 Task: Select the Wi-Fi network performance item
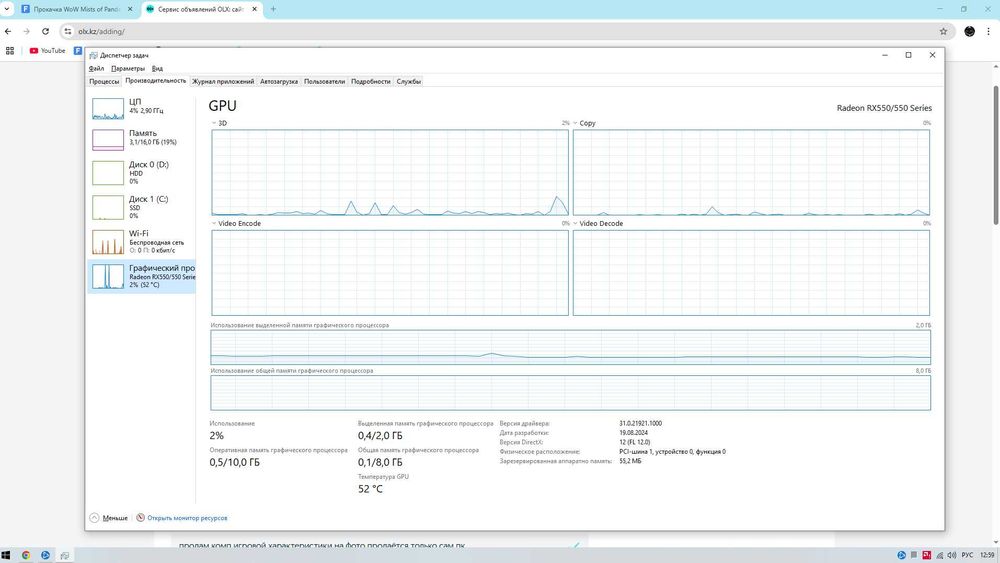[x=141, y=242]
